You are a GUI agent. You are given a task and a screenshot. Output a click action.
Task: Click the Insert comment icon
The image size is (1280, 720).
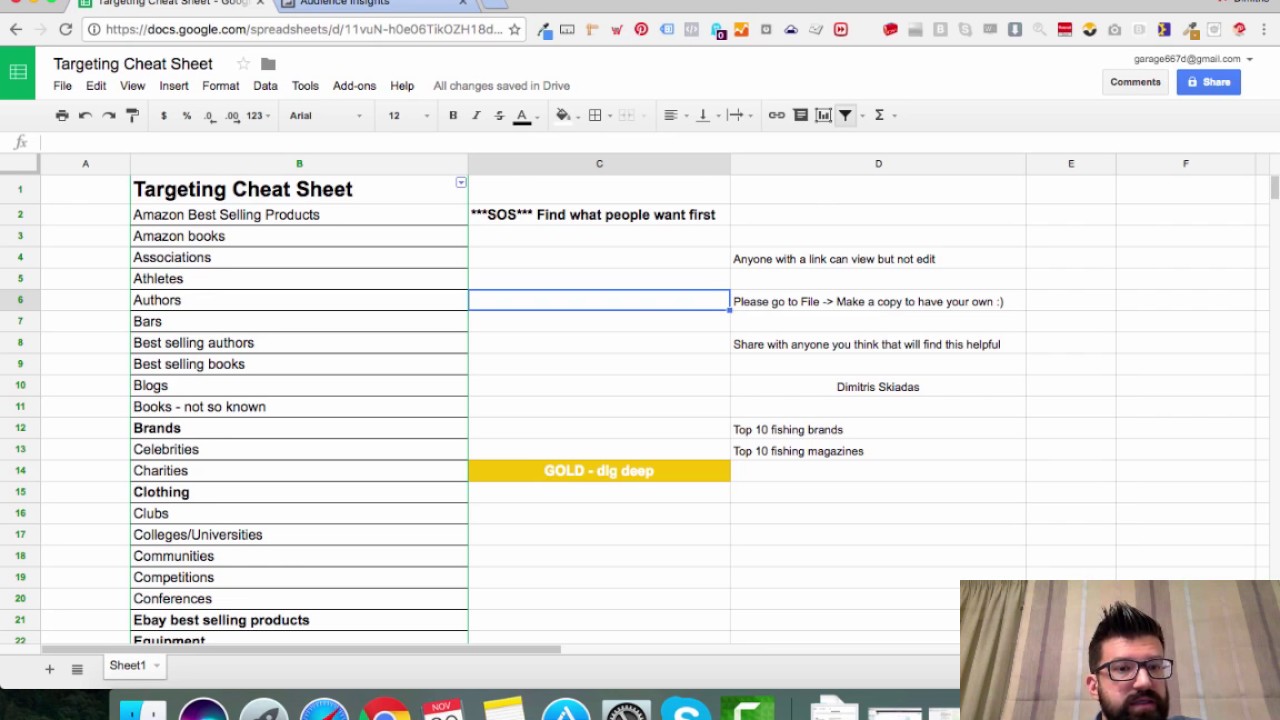click(801, 116)
